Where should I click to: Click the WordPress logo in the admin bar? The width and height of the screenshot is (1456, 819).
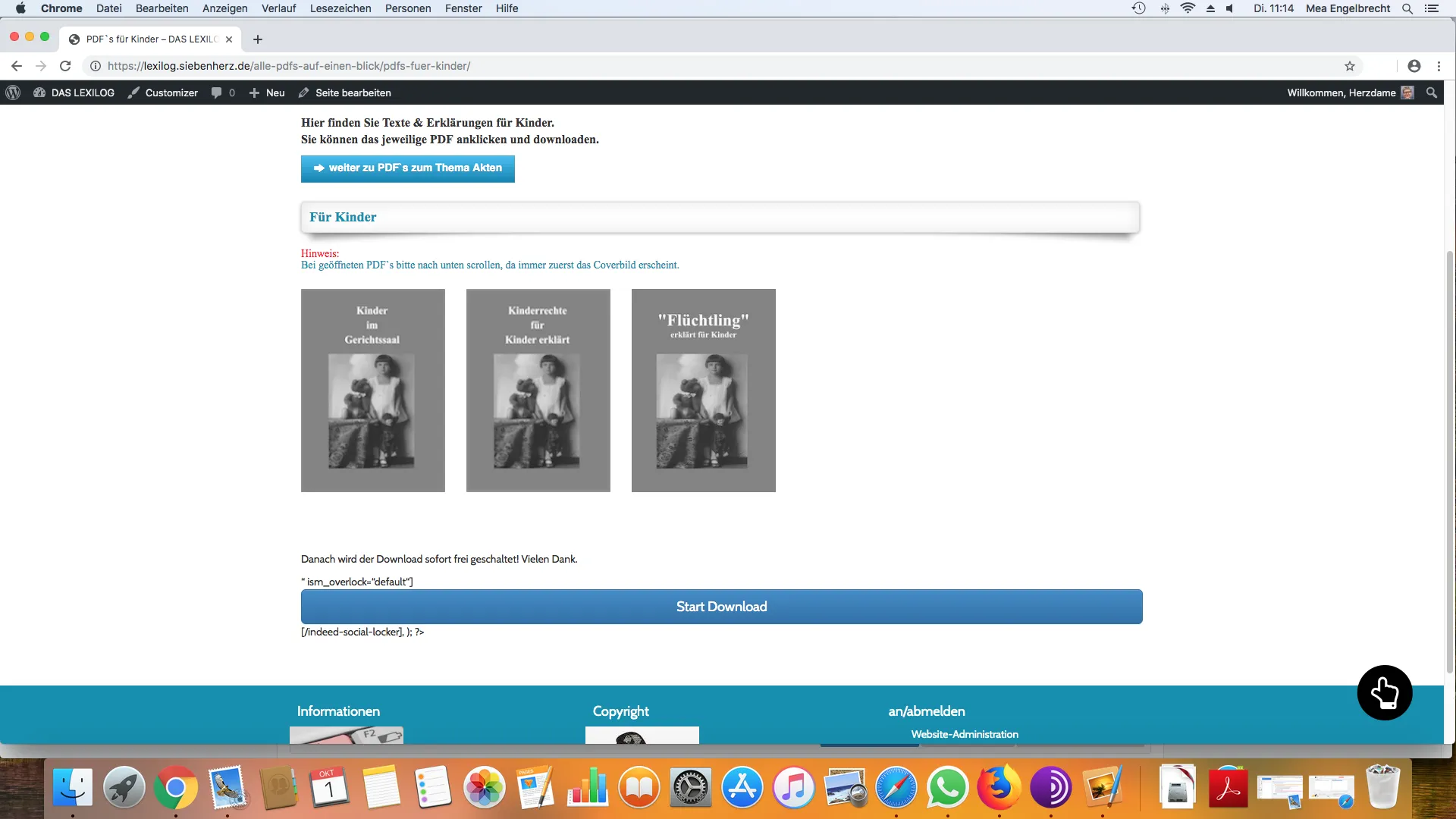click(x=13, y=93)
